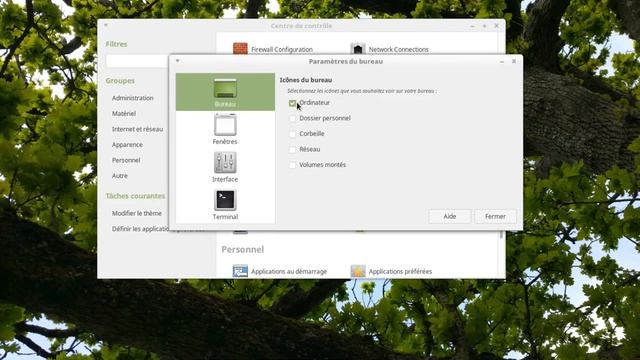Image resolution: width=640 pixels, height=360 pixels.
Task: Enable the Volumes montés desktop icon
Action: click(x=292, y=165)
